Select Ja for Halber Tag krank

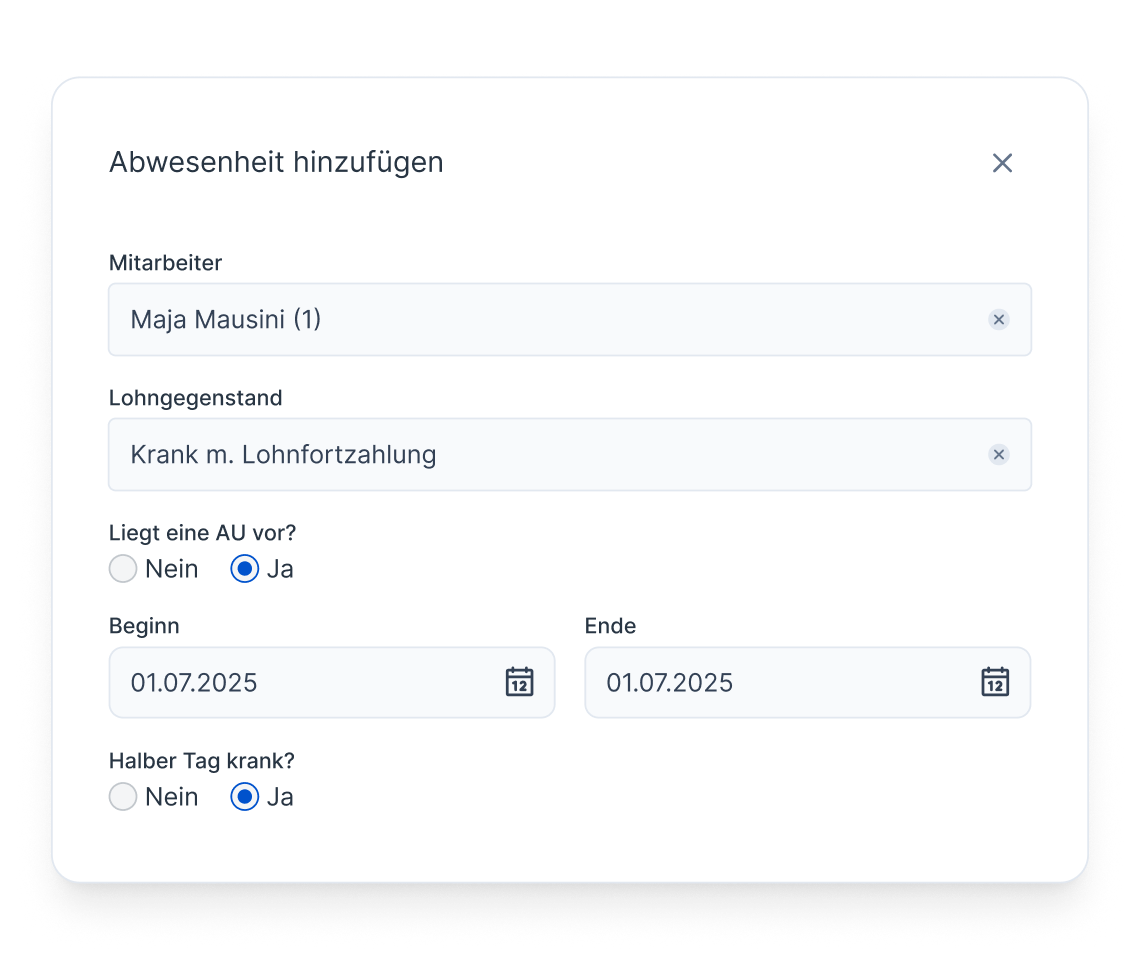click(243, 796)
